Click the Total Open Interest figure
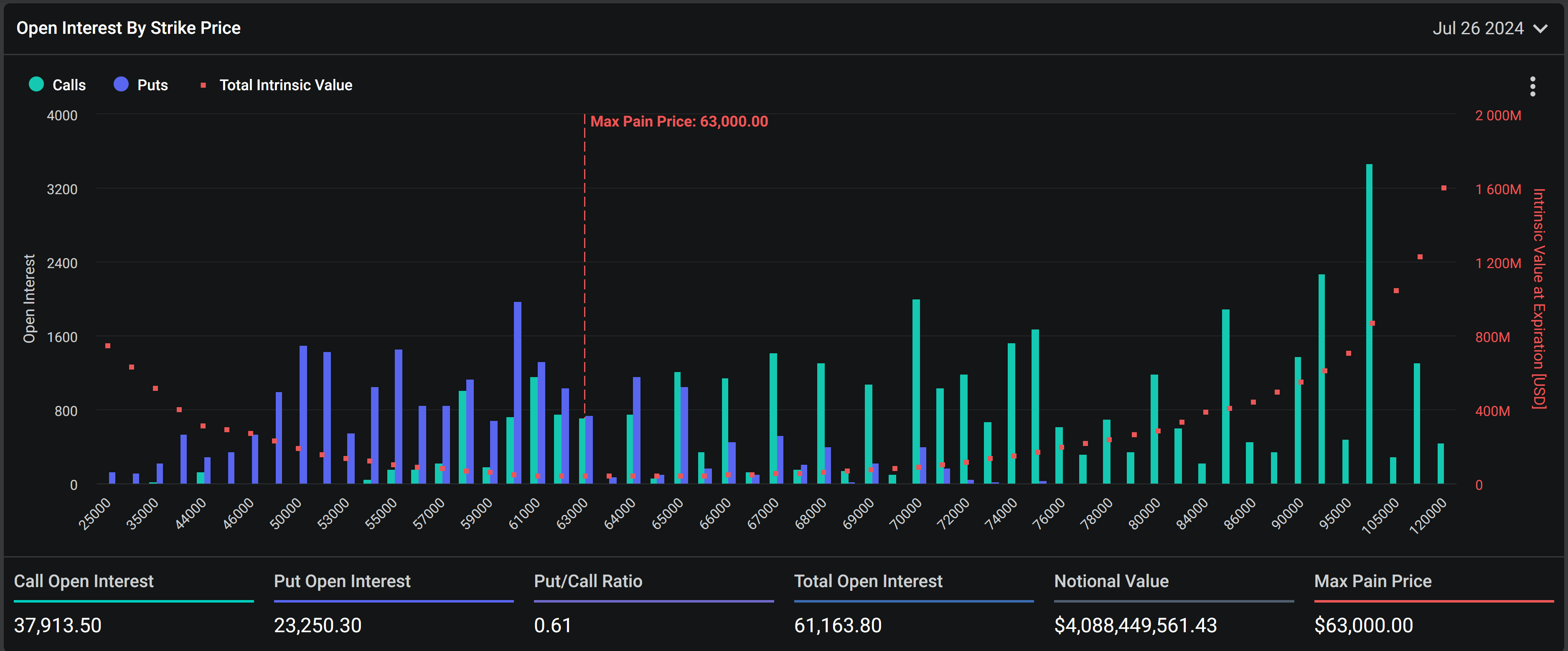1568x651 pixels. pyautogui.click(x=838, y=626)
